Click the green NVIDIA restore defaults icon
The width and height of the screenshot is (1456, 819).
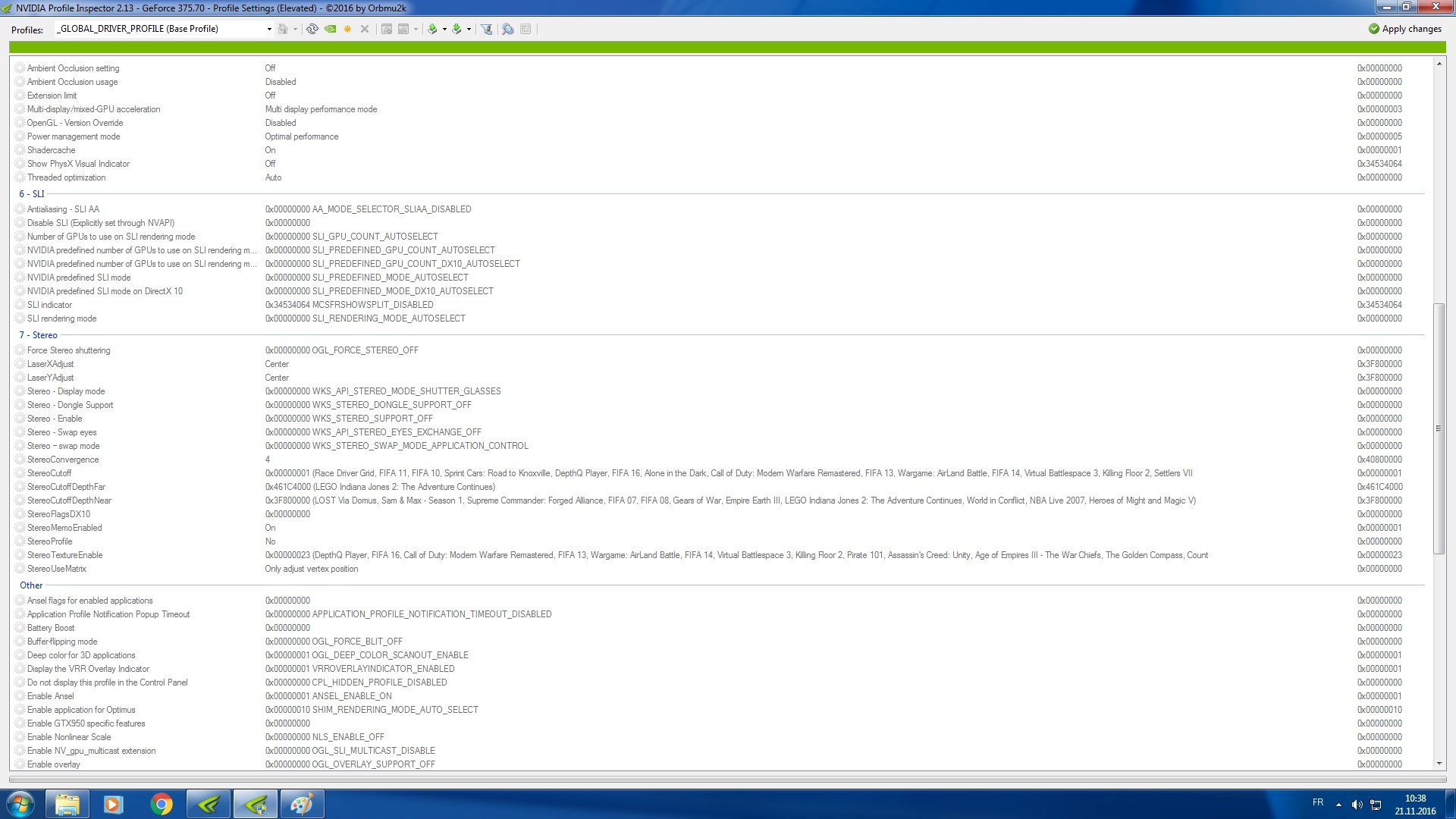[x=330, y=29]
